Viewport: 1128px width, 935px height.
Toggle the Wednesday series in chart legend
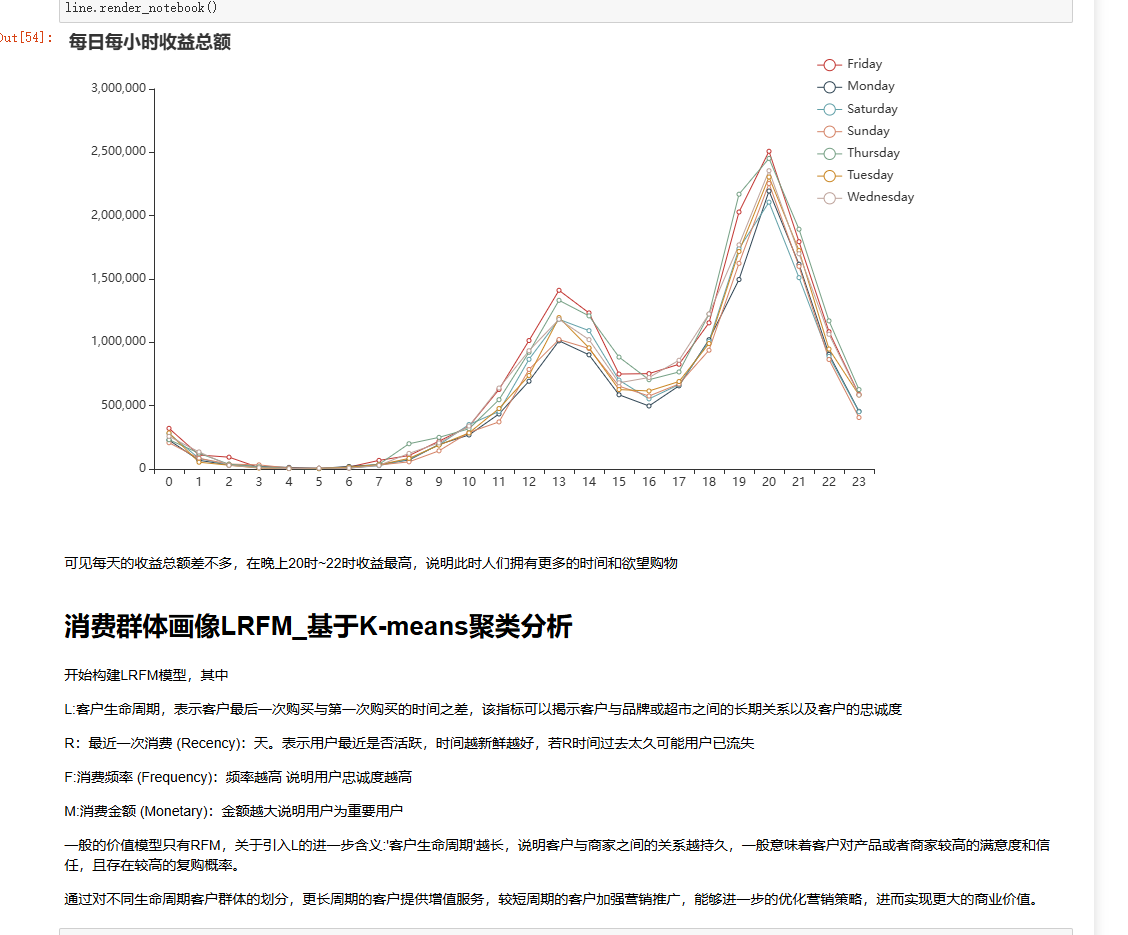tap(866, 197)
